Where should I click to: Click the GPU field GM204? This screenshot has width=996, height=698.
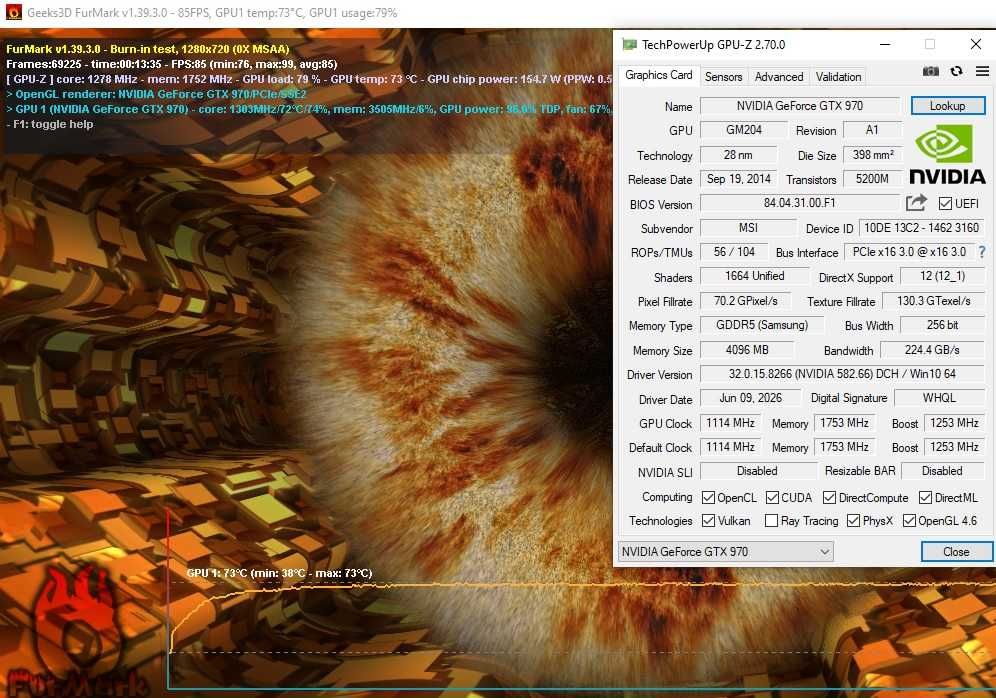744,130
